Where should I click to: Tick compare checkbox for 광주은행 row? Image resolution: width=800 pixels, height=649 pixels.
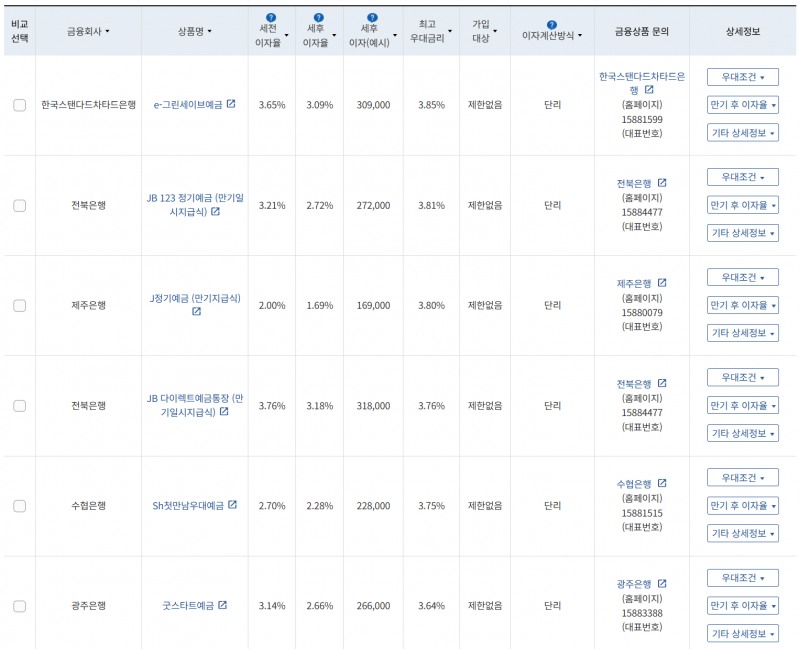[19, 606]
